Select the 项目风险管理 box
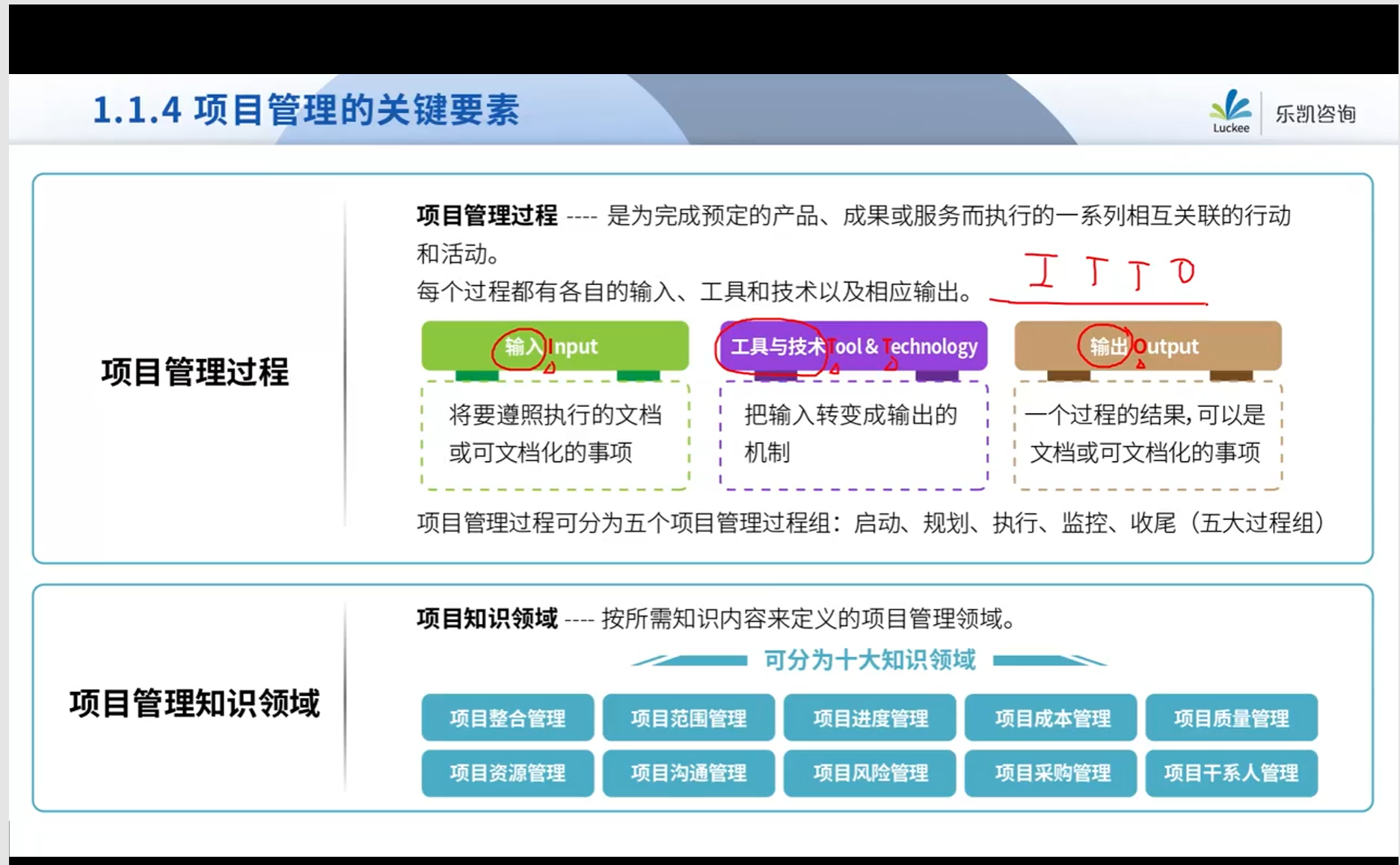 point(870,773)
